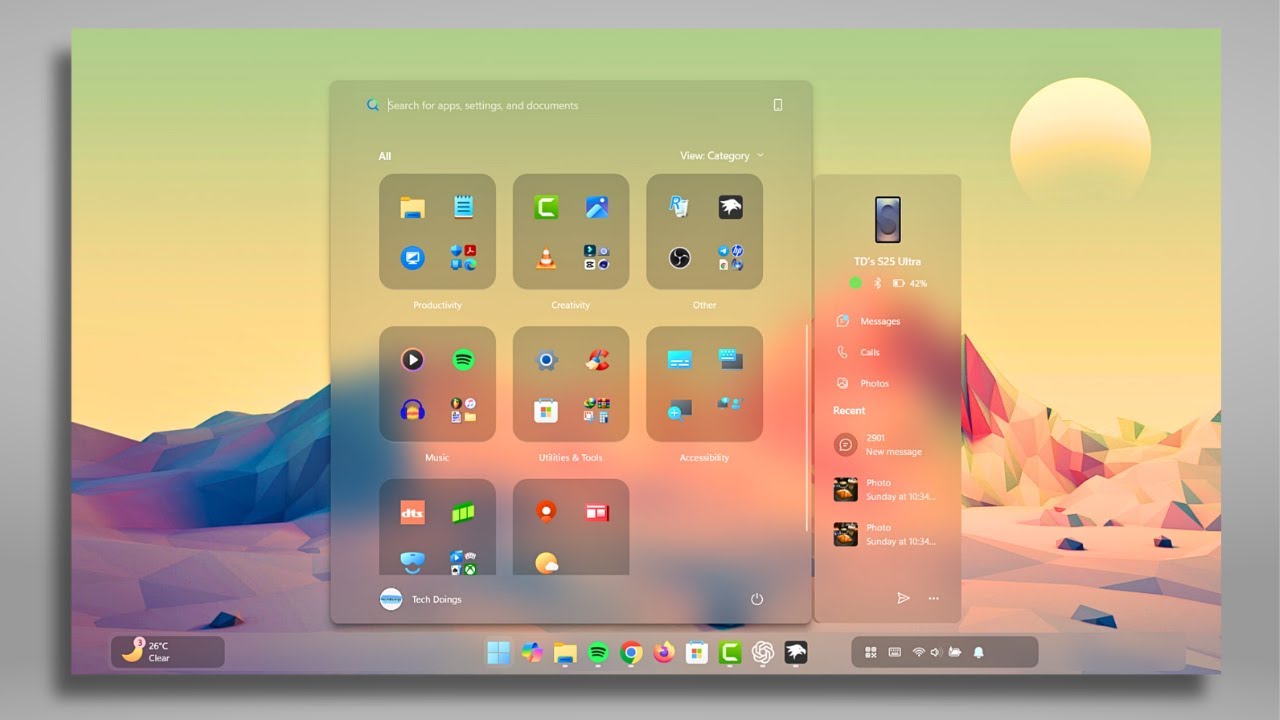This screenshot has width=1280, height=720.
Task: Launch Camtasia from the Creativity folder
Action: click(546, 207)
